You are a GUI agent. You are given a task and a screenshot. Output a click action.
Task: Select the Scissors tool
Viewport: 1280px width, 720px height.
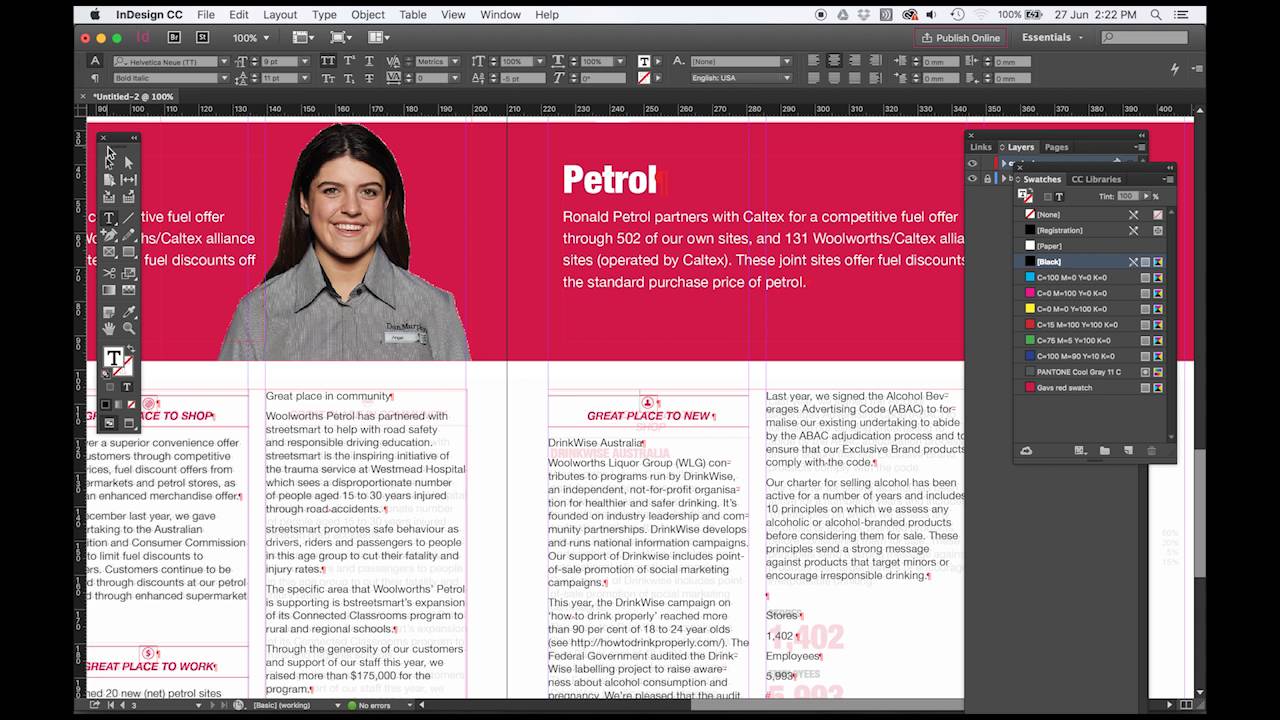pos(109,273)
